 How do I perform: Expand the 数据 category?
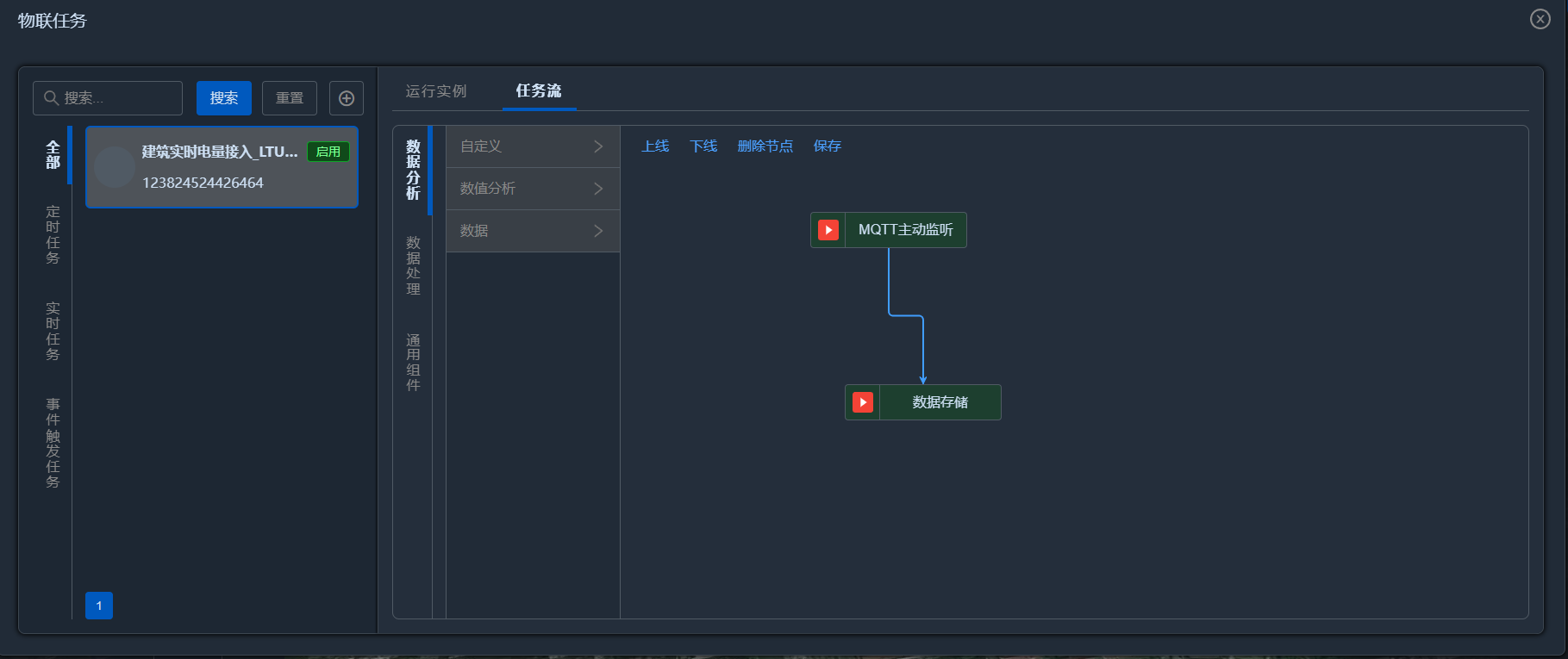(533, 231)
